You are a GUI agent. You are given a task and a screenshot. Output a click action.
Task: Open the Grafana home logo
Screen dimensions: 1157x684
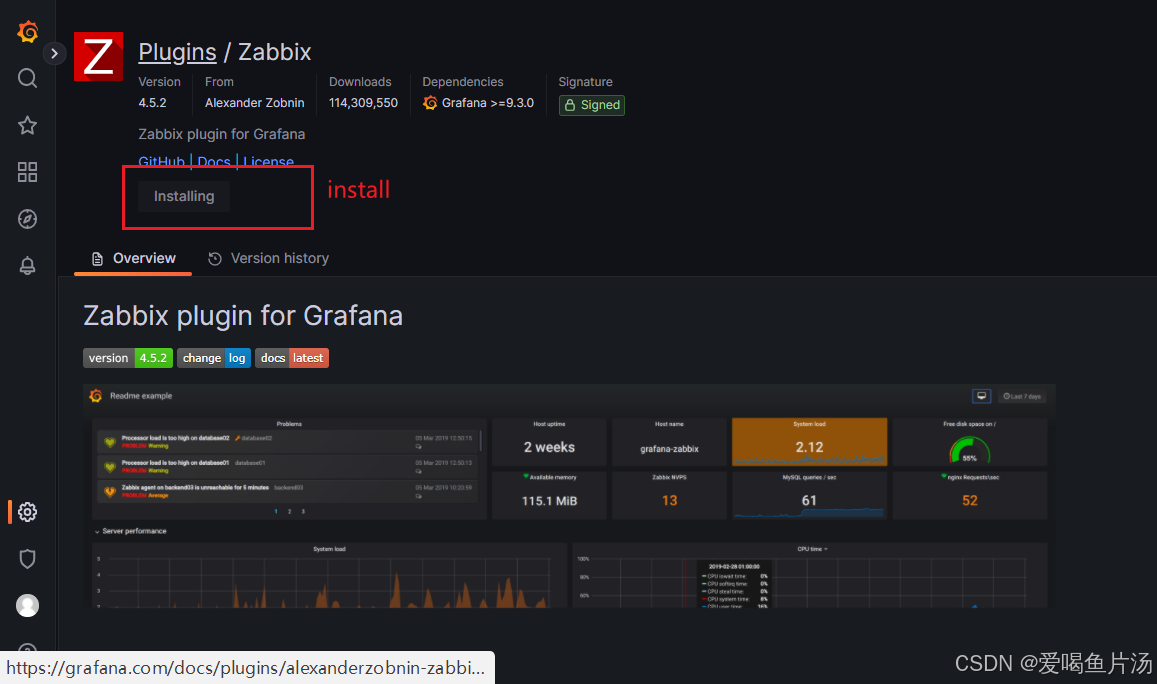tap(27, 32)
